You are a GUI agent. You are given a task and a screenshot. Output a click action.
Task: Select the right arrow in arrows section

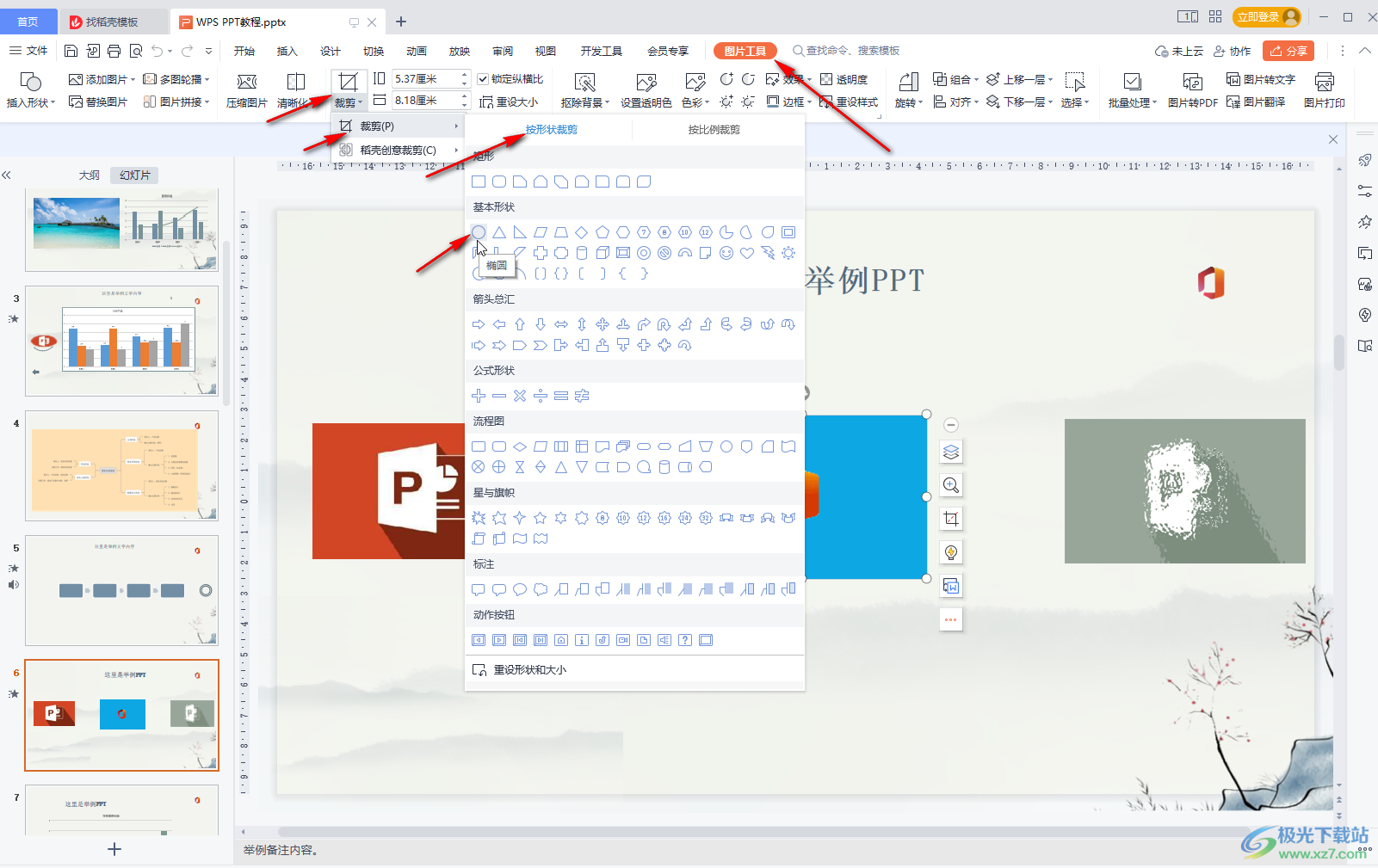tap(479, 324)
